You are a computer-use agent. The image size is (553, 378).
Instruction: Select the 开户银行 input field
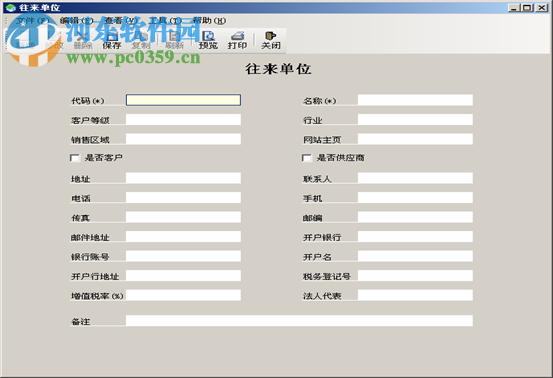click(x=415, y=237)
